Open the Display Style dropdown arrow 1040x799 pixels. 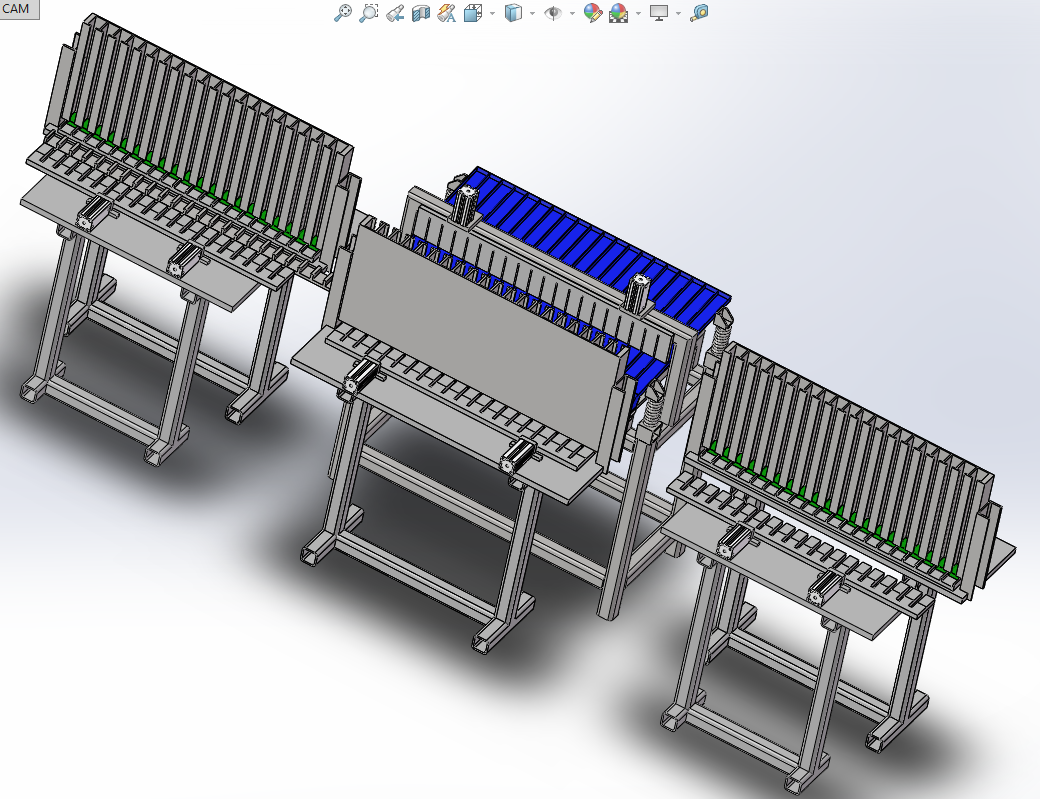coord(533,13)
